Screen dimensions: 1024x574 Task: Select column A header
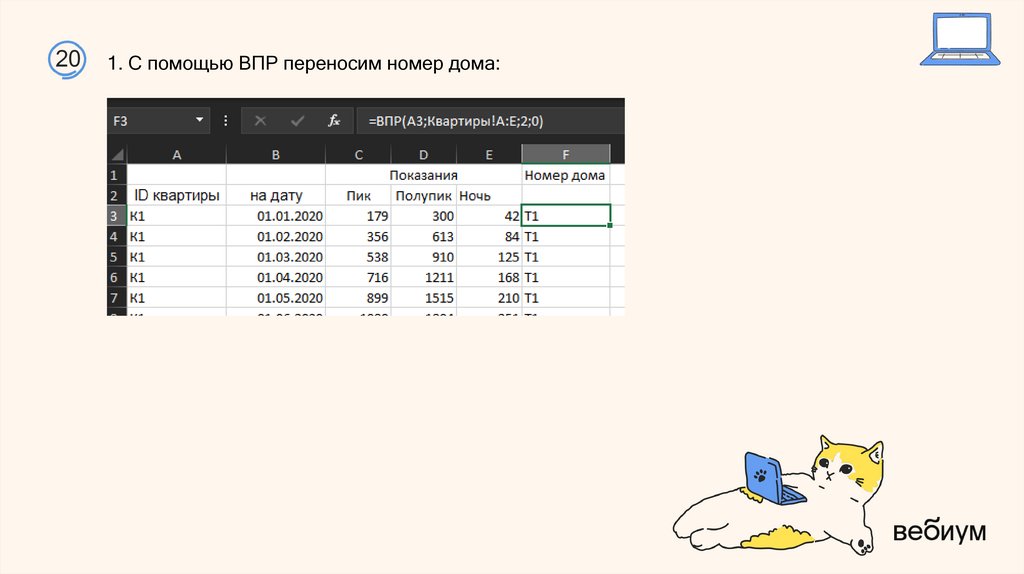[x=176, y=155]
